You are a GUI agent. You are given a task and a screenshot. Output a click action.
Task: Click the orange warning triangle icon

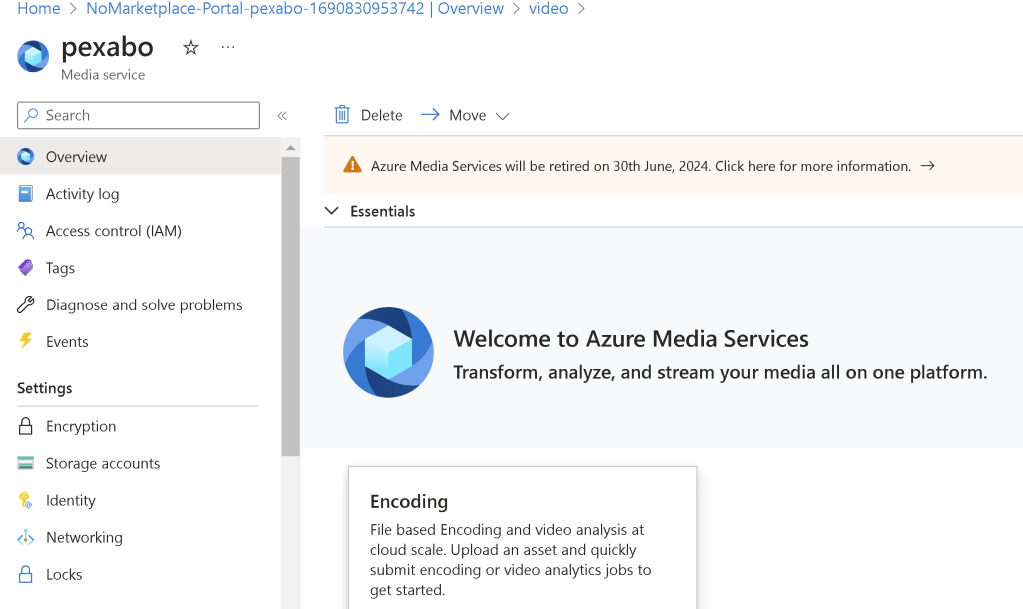pyautogui.click(x=352, y=165)
